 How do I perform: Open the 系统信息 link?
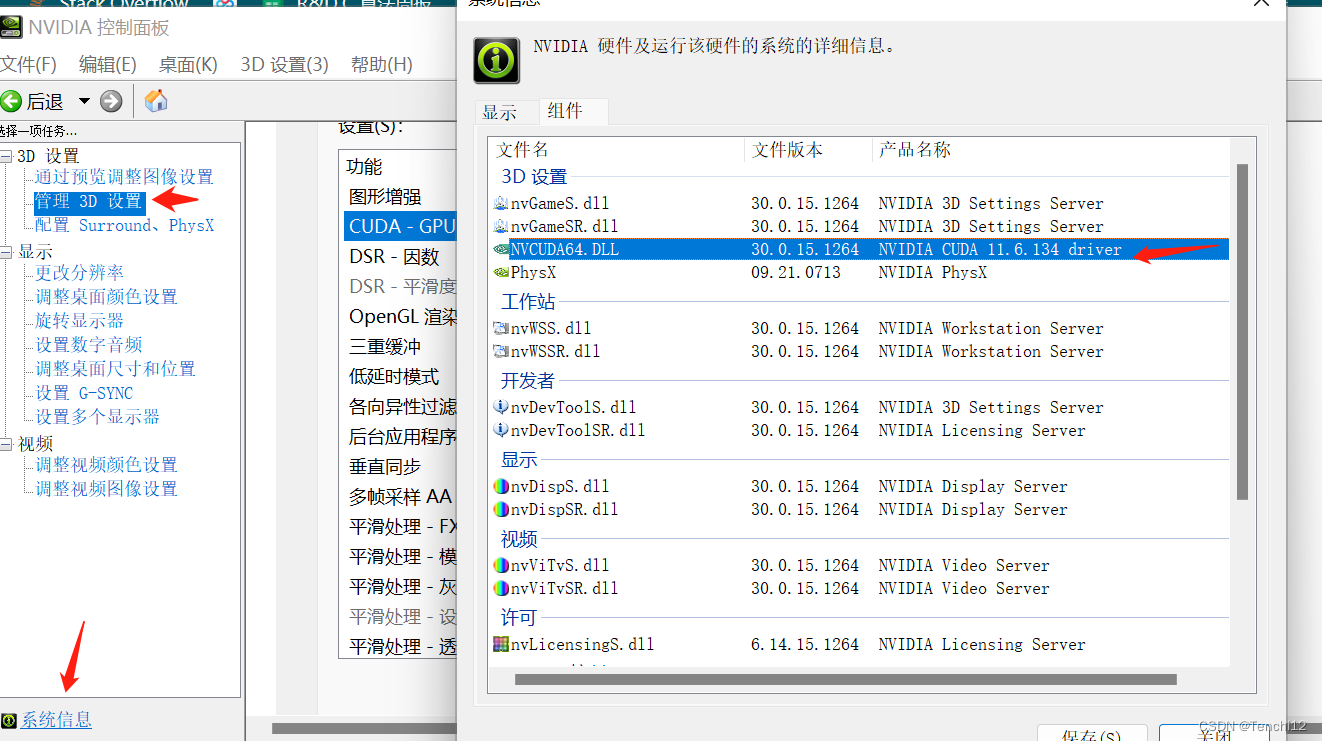(x=57, y=720)
